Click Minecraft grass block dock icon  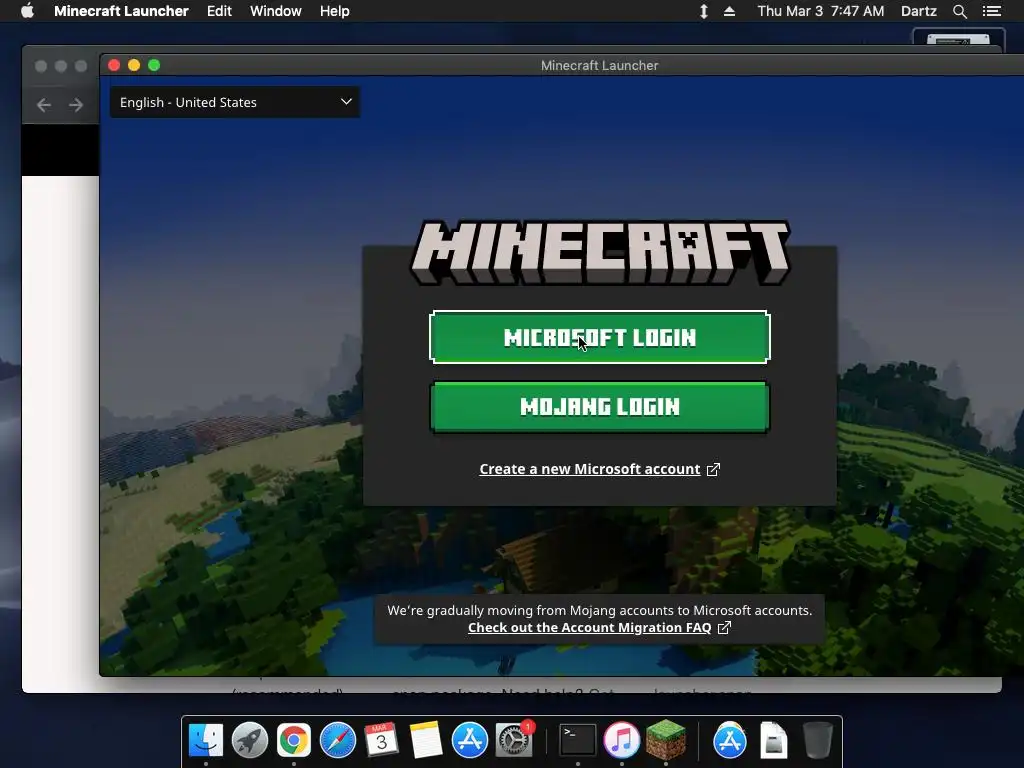coord(665,739)
